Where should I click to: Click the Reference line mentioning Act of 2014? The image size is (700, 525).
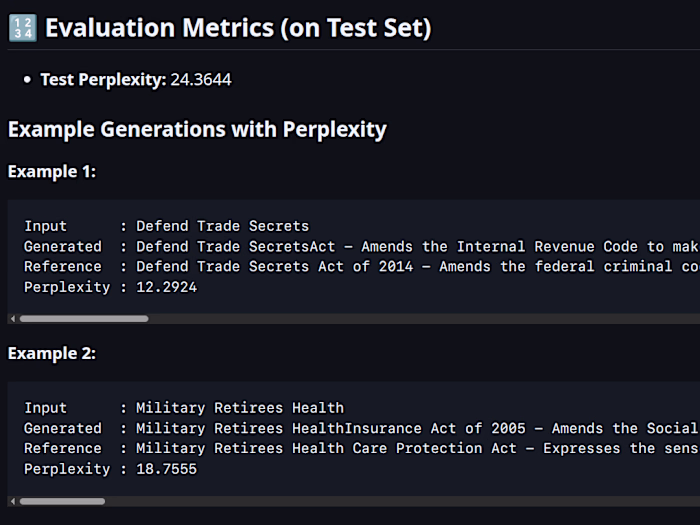tap(360, 267)
